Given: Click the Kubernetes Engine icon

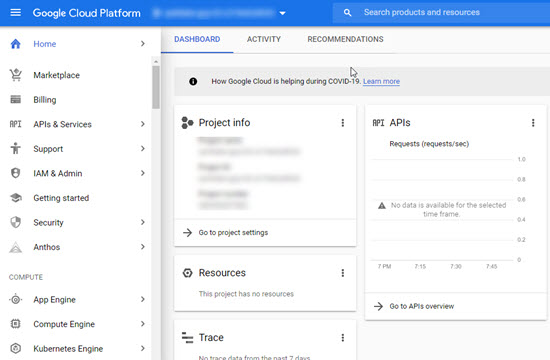Looking at the screenshot, I should 15,348.
